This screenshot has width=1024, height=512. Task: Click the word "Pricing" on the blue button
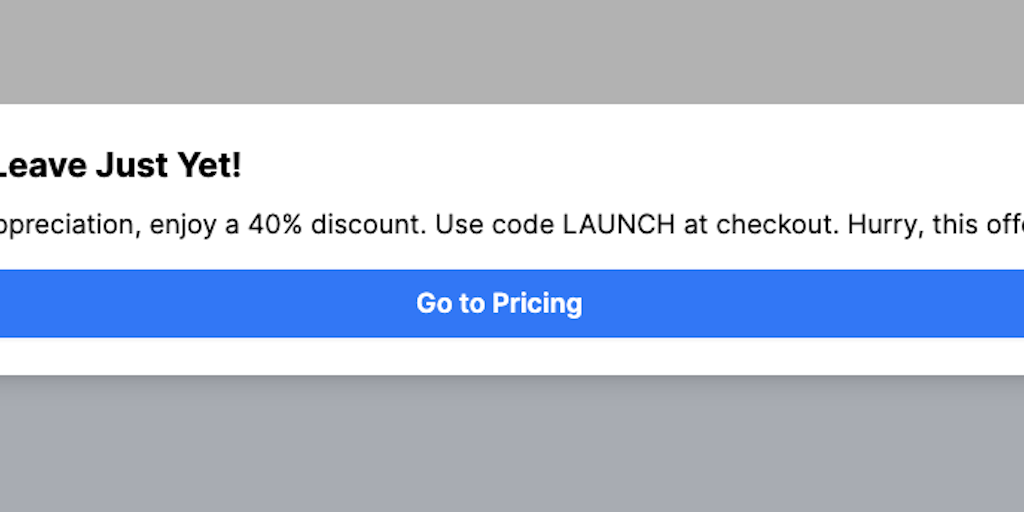click(536, 303)
